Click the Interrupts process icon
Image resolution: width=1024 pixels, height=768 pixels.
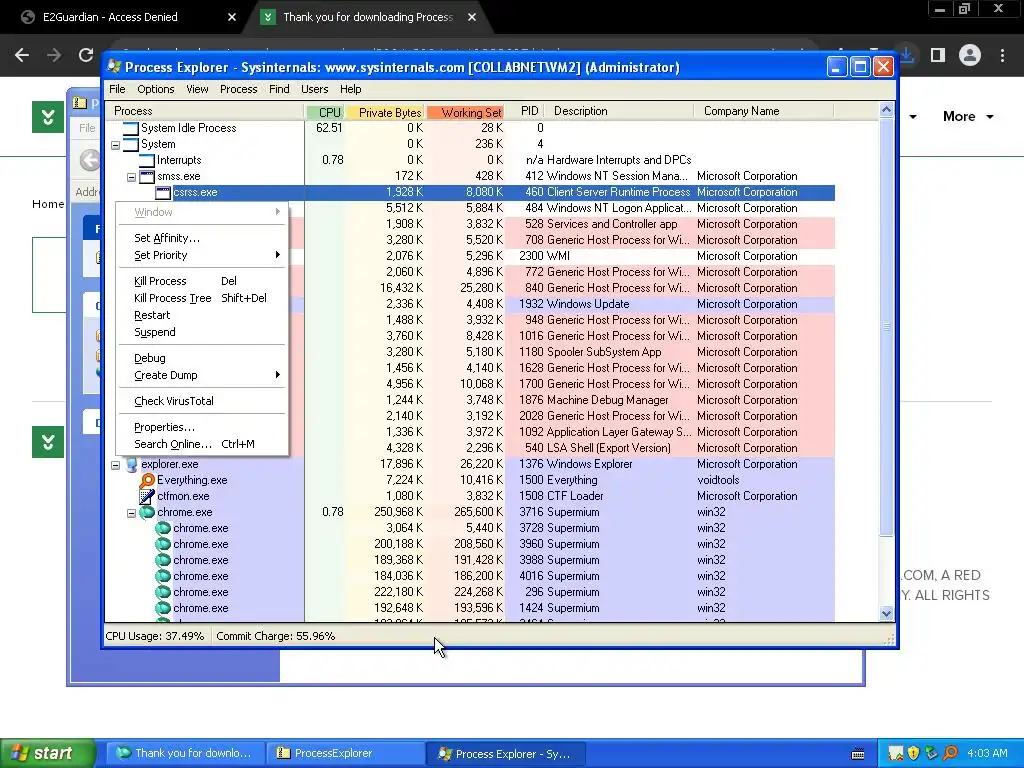[x=148, y=161]
